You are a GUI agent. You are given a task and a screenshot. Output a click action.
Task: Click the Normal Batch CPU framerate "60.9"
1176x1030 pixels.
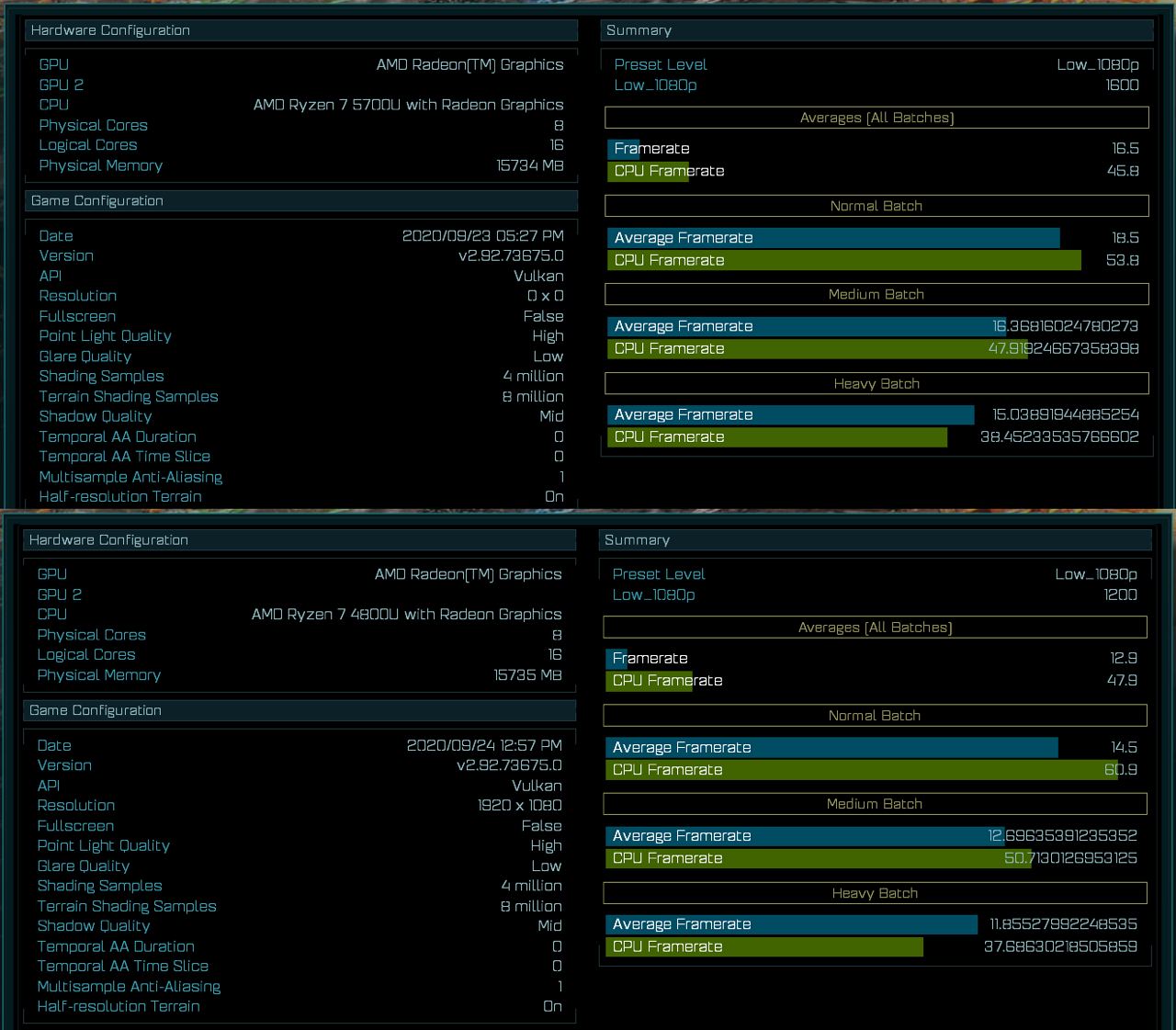[x=1121, y=770]
